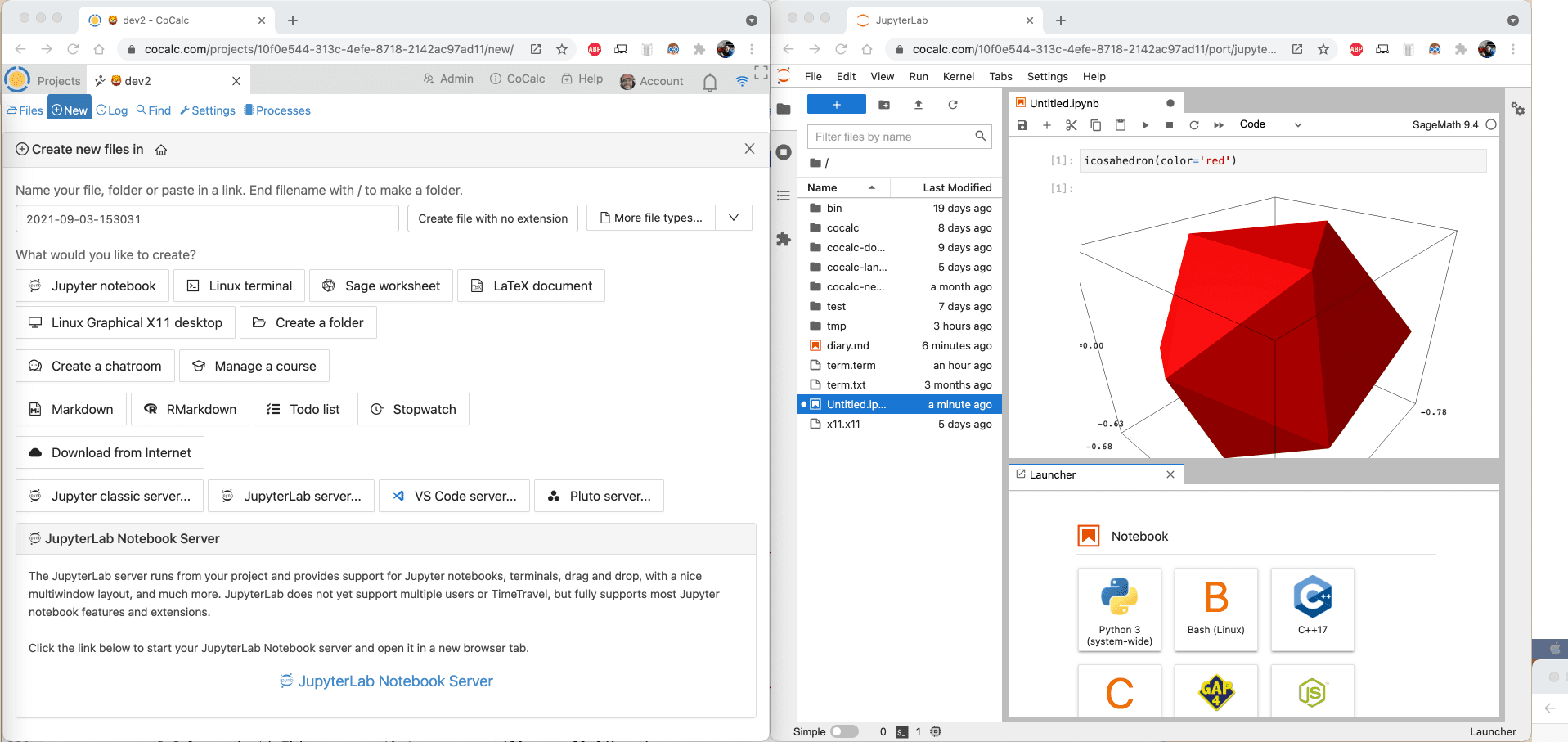Click VS Code server button
The width and height of the screenshot is (1568, 742).
[x=454, y=496]
